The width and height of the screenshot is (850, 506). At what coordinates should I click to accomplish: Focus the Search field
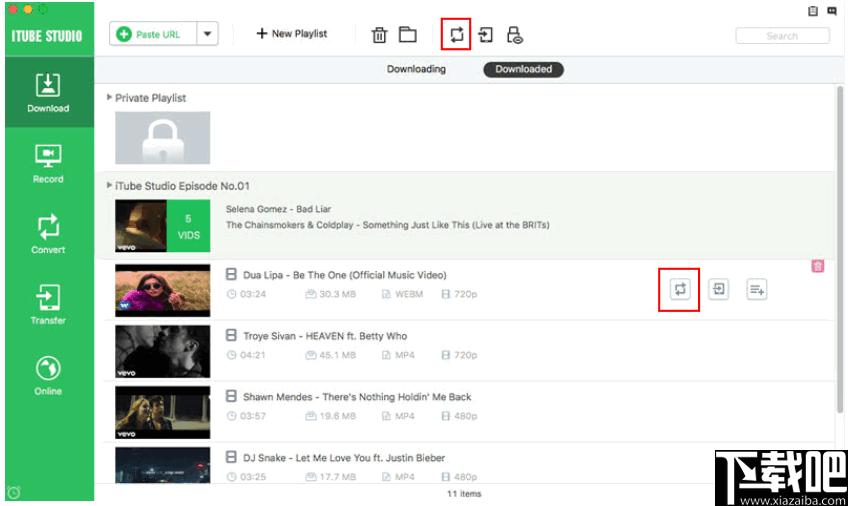pos(782,36)
